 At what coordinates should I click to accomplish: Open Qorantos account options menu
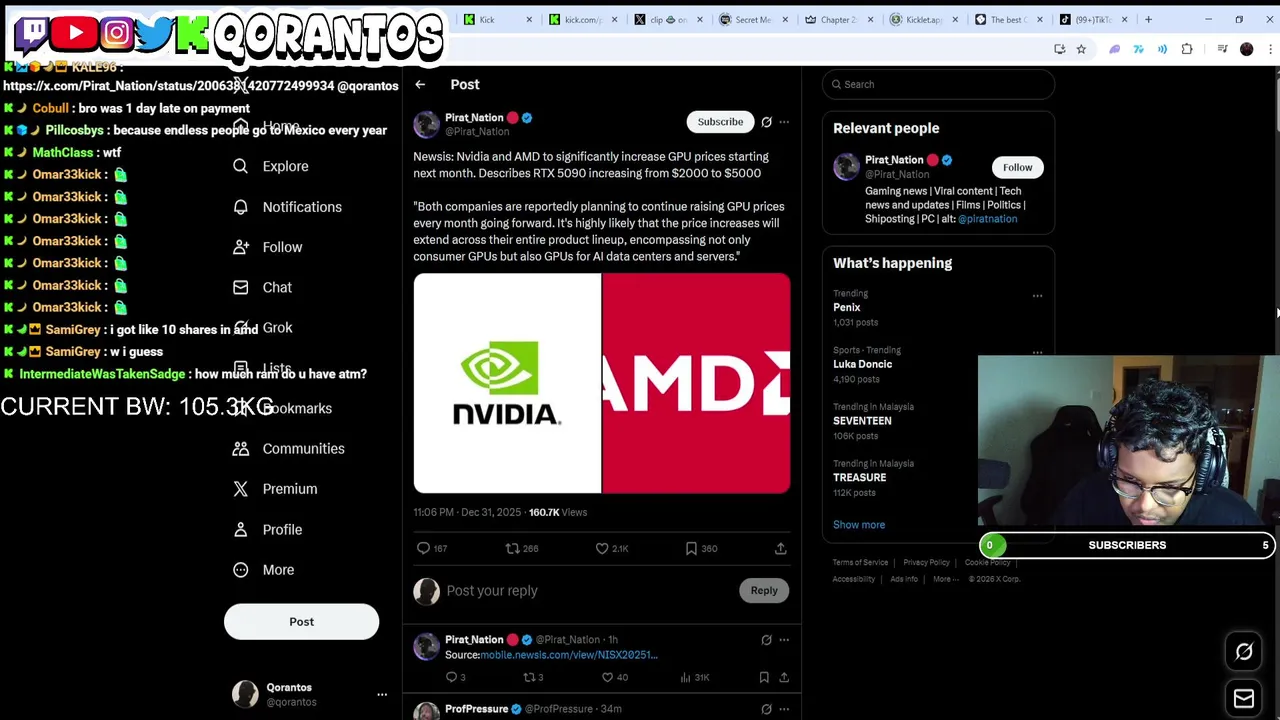382,694
